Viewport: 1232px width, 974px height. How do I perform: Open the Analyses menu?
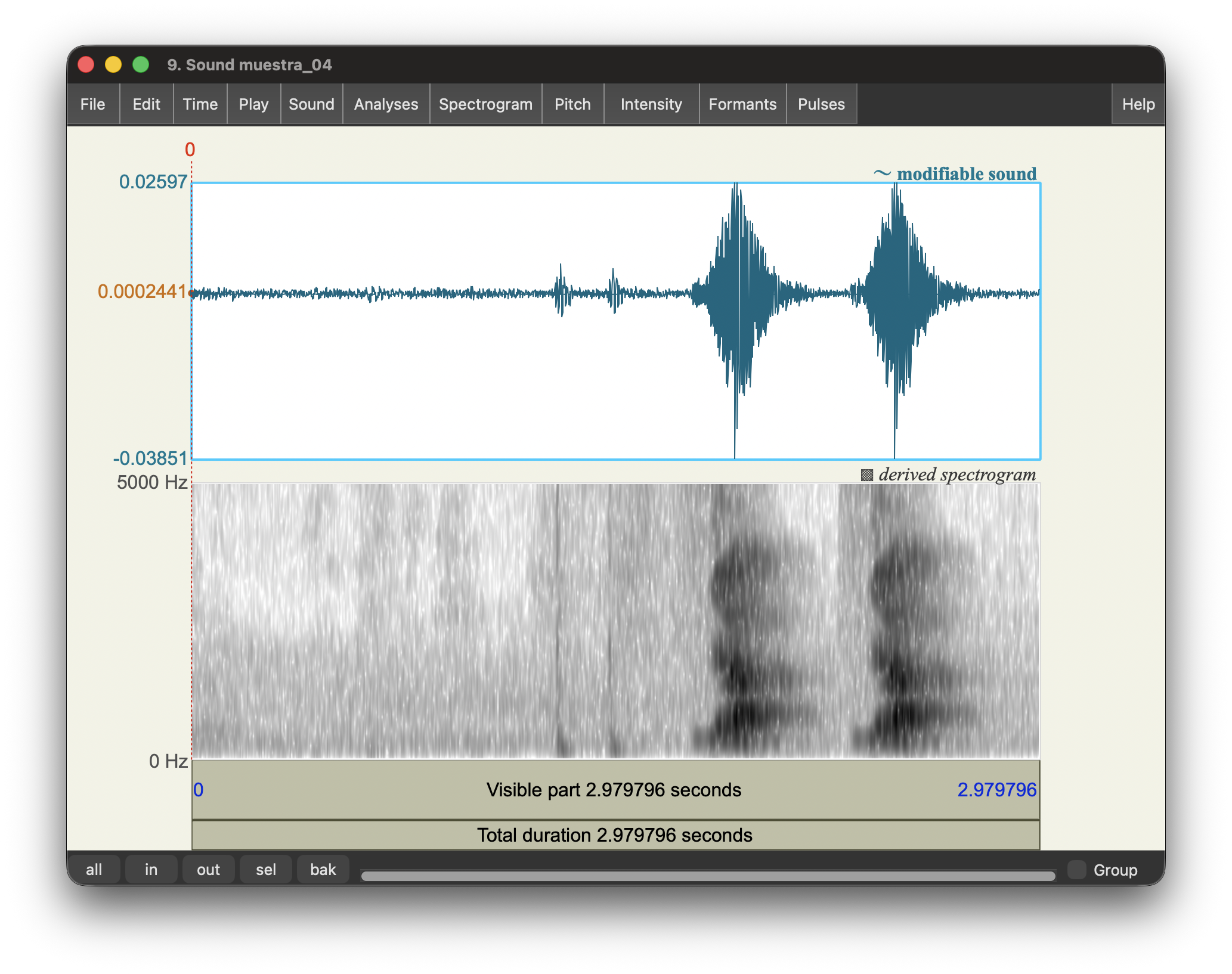[385, 104]
